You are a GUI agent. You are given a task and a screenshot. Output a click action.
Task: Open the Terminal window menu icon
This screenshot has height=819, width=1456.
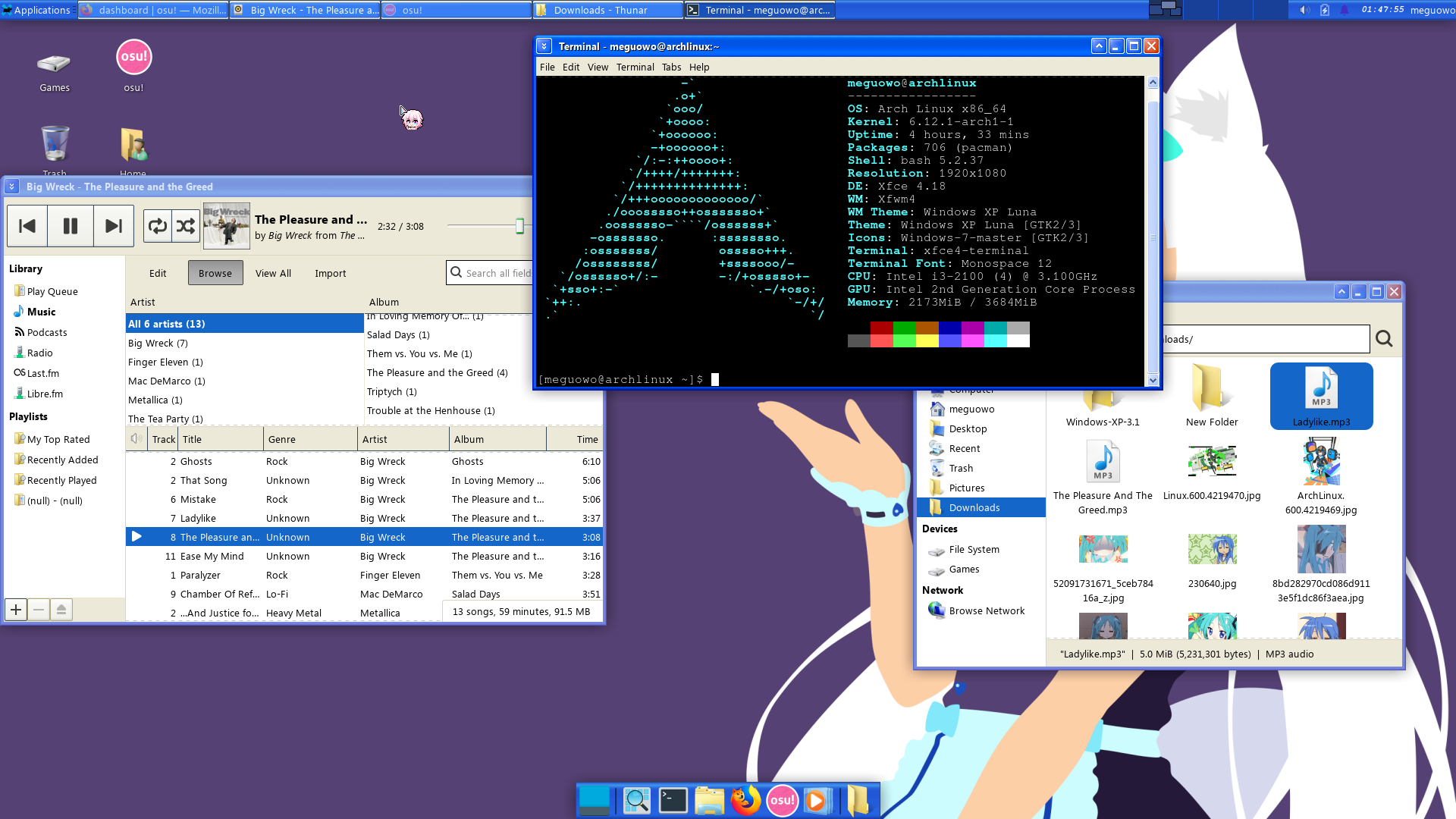point(544,46)
